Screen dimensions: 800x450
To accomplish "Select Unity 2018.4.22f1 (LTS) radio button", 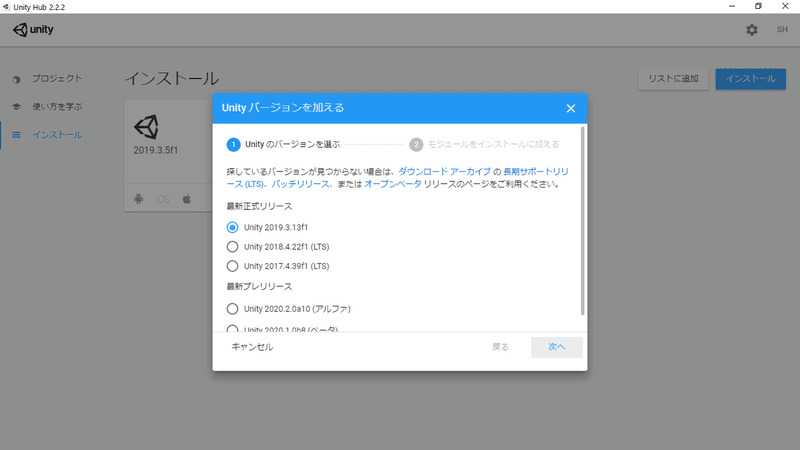I will coord(232,246).
